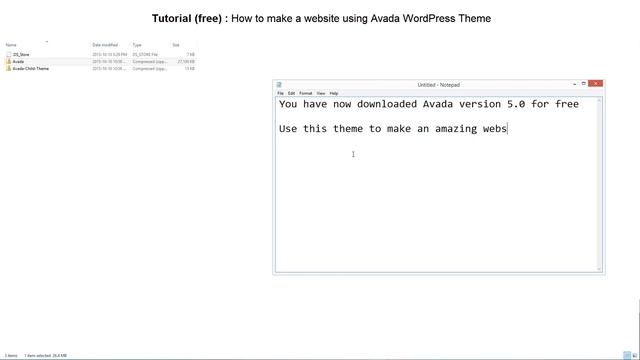Click the Avada file's size value
Image resolution: width=640 pixels, height=360 pixels.
186,62
